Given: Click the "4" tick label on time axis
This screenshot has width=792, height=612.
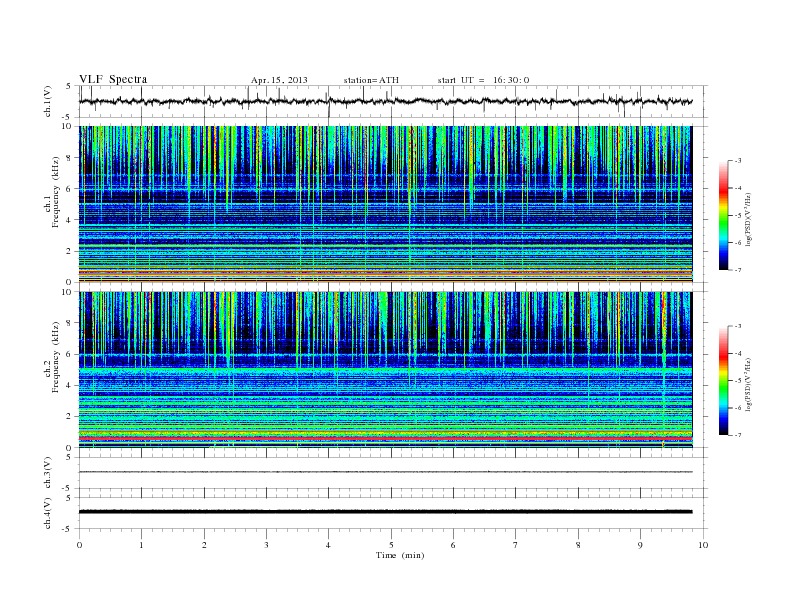Looking at the screenshot, I should coord(328,545).
